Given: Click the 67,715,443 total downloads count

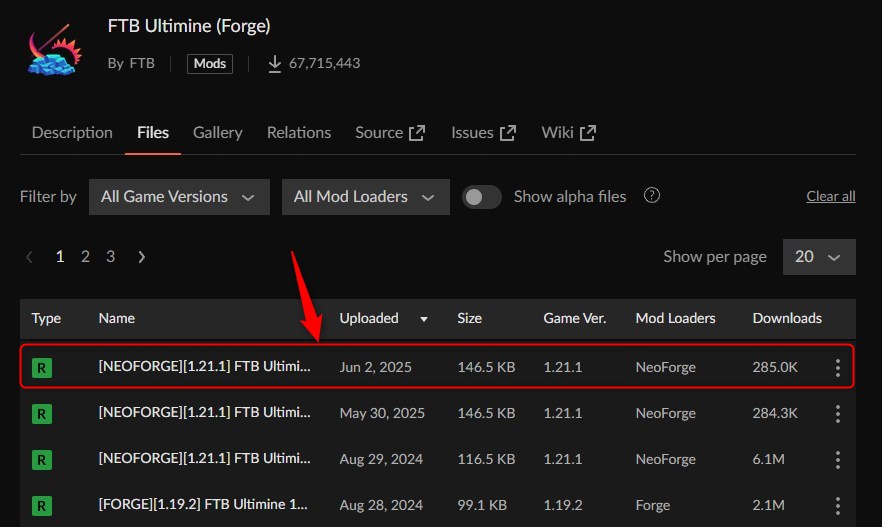Looking at the screenshot, I should point(325,63).
